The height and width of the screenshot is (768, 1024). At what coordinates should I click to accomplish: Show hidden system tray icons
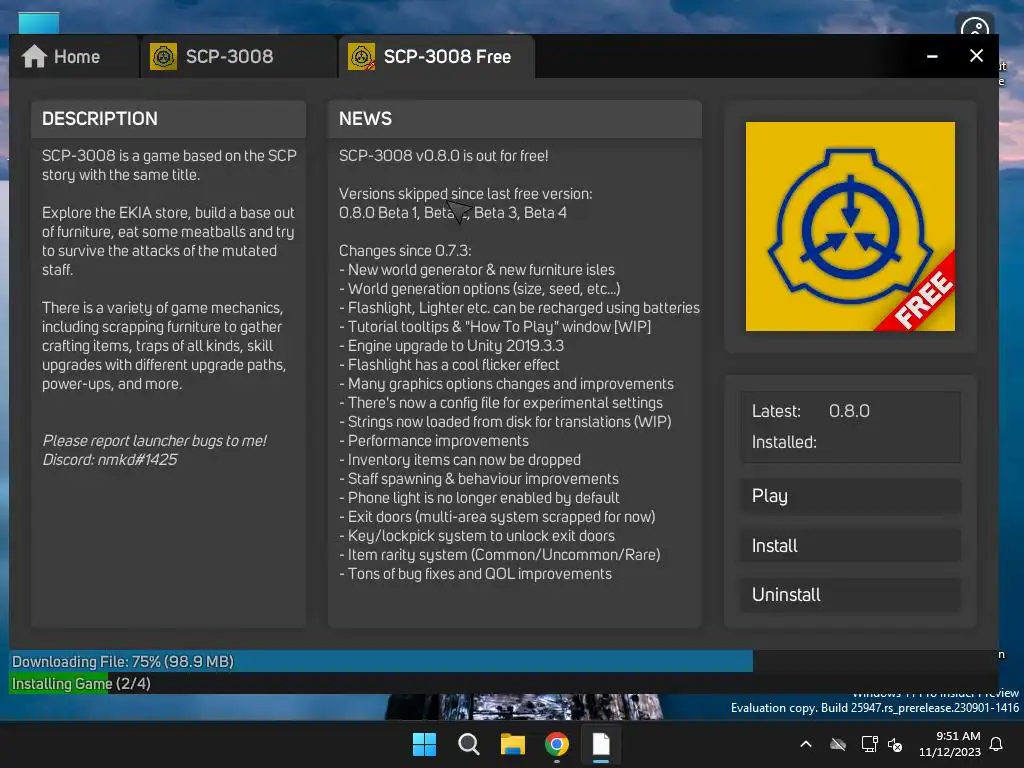(806, 744)
